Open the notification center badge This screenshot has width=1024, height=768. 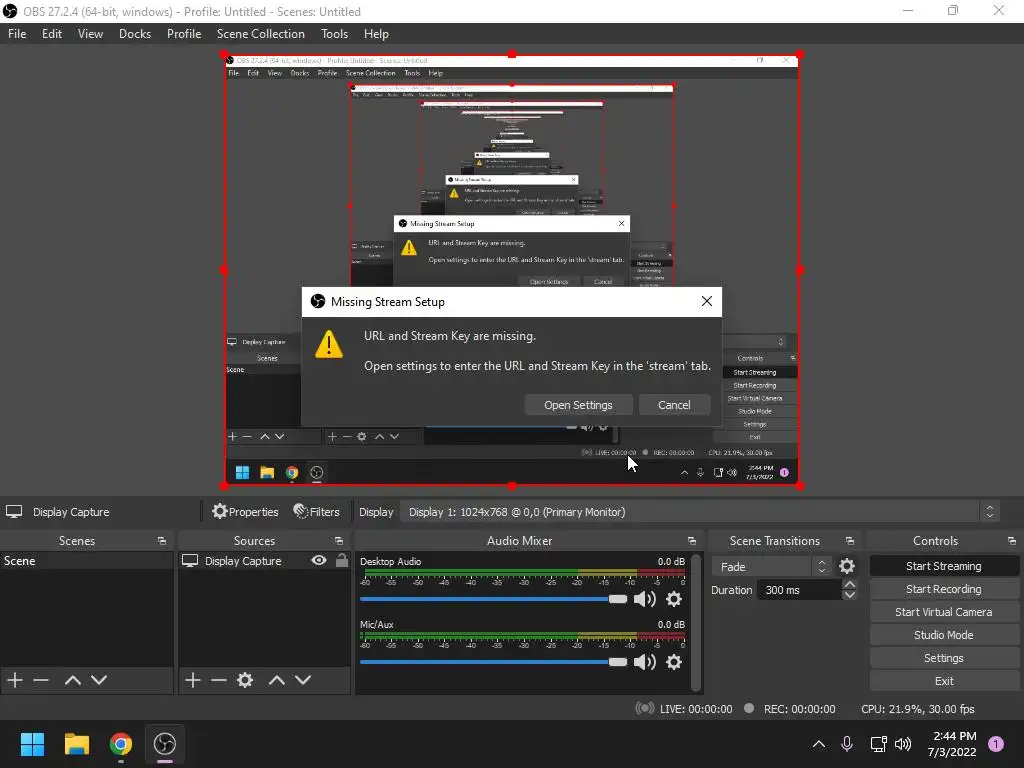995,744
